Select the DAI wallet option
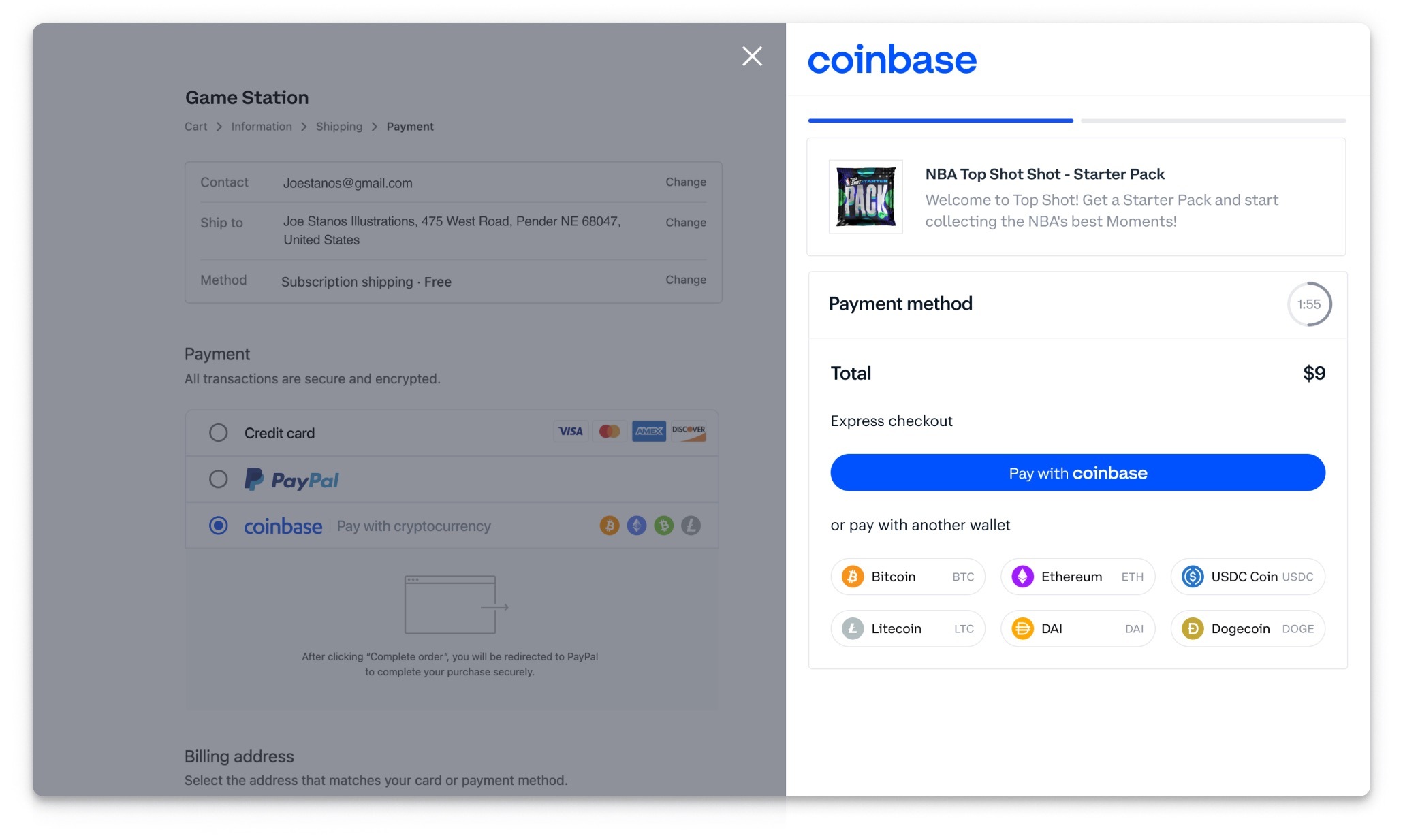The height and width of the screenshot is (840, 1403). (1077, 628)
